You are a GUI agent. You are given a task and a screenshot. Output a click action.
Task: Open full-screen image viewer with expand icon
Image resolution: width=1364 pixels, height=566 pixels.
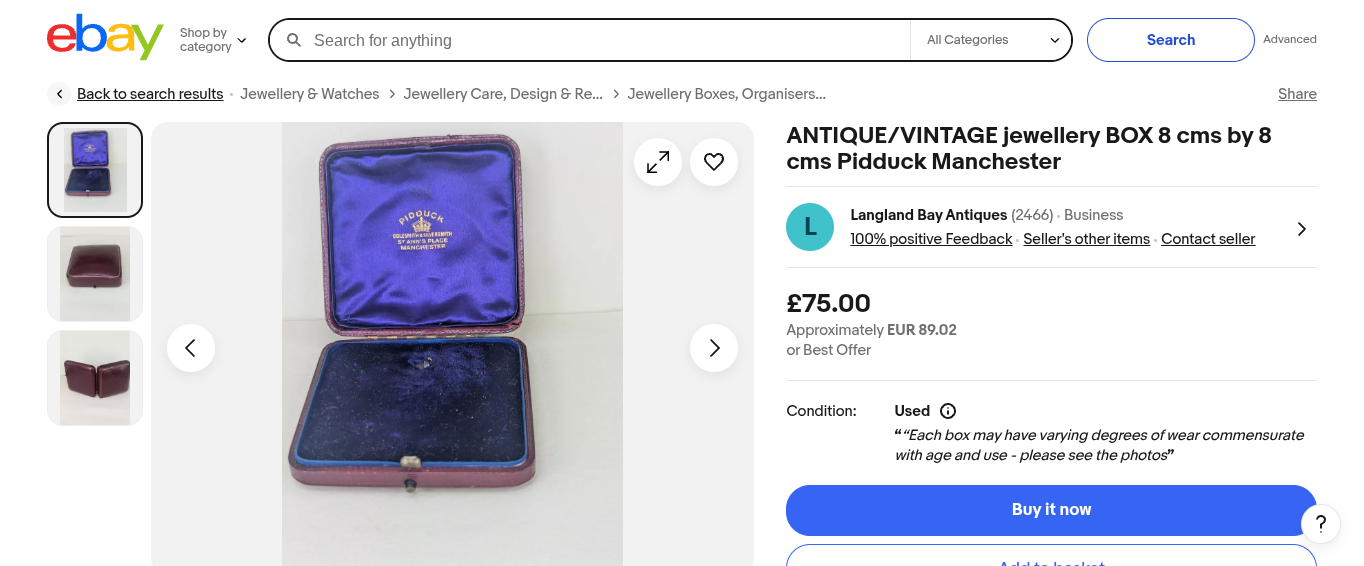point(658,161)
